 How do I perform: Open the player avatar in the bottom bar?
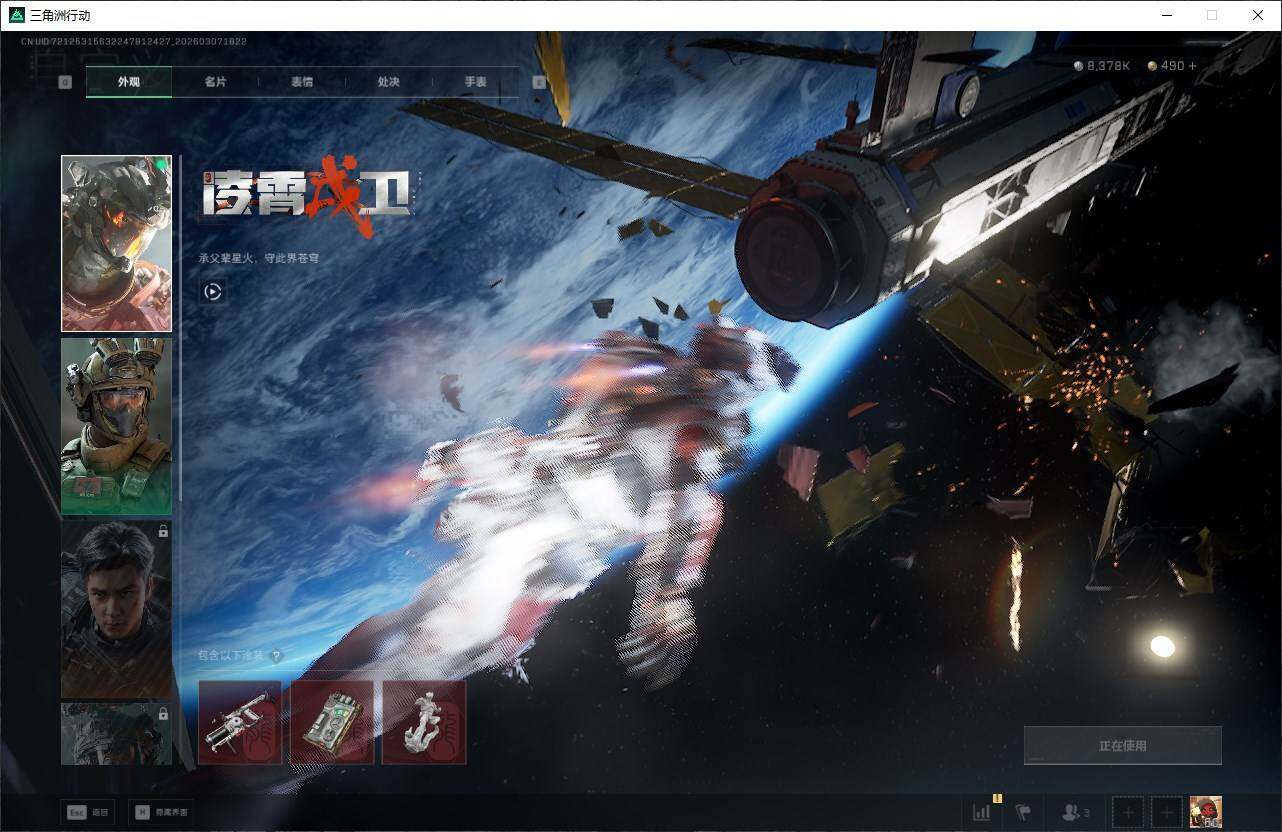[1205, 812]
